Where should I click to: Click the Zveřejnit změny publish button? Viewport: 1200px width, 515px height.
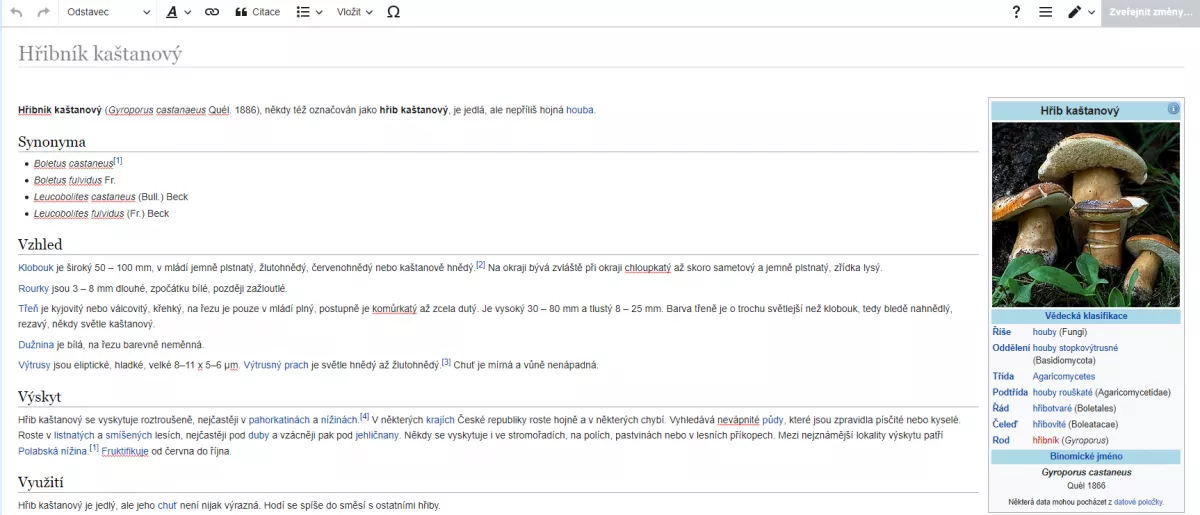click(1150, 12)
